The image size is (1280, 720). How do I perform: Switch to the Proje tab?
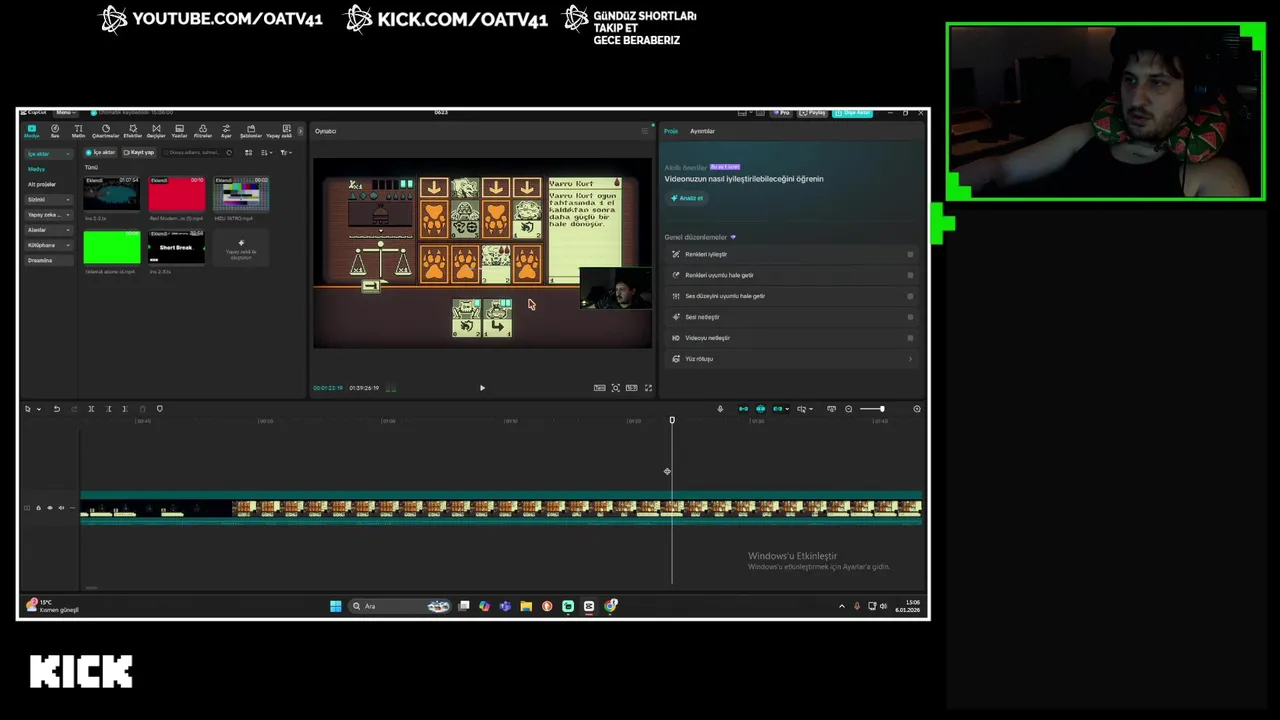point(671,131)
